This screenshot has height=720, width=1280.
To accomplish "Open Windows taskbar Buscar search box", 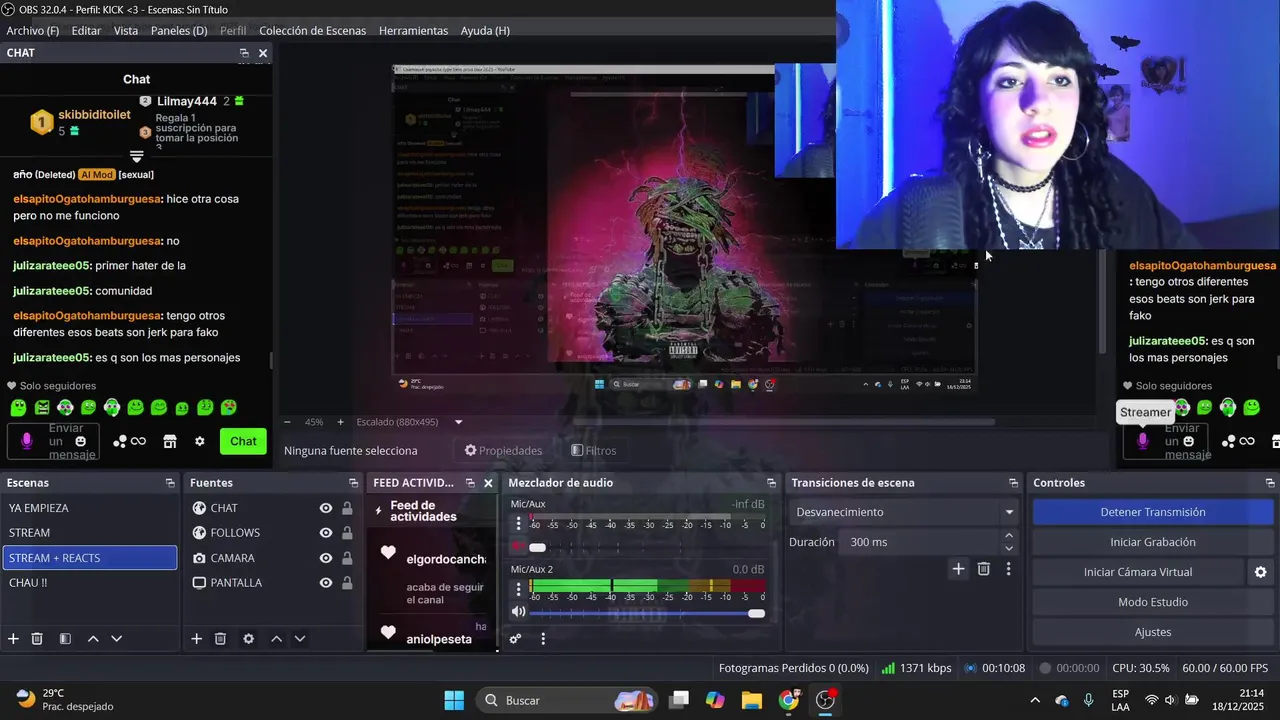I will click(x=566, y=700).
